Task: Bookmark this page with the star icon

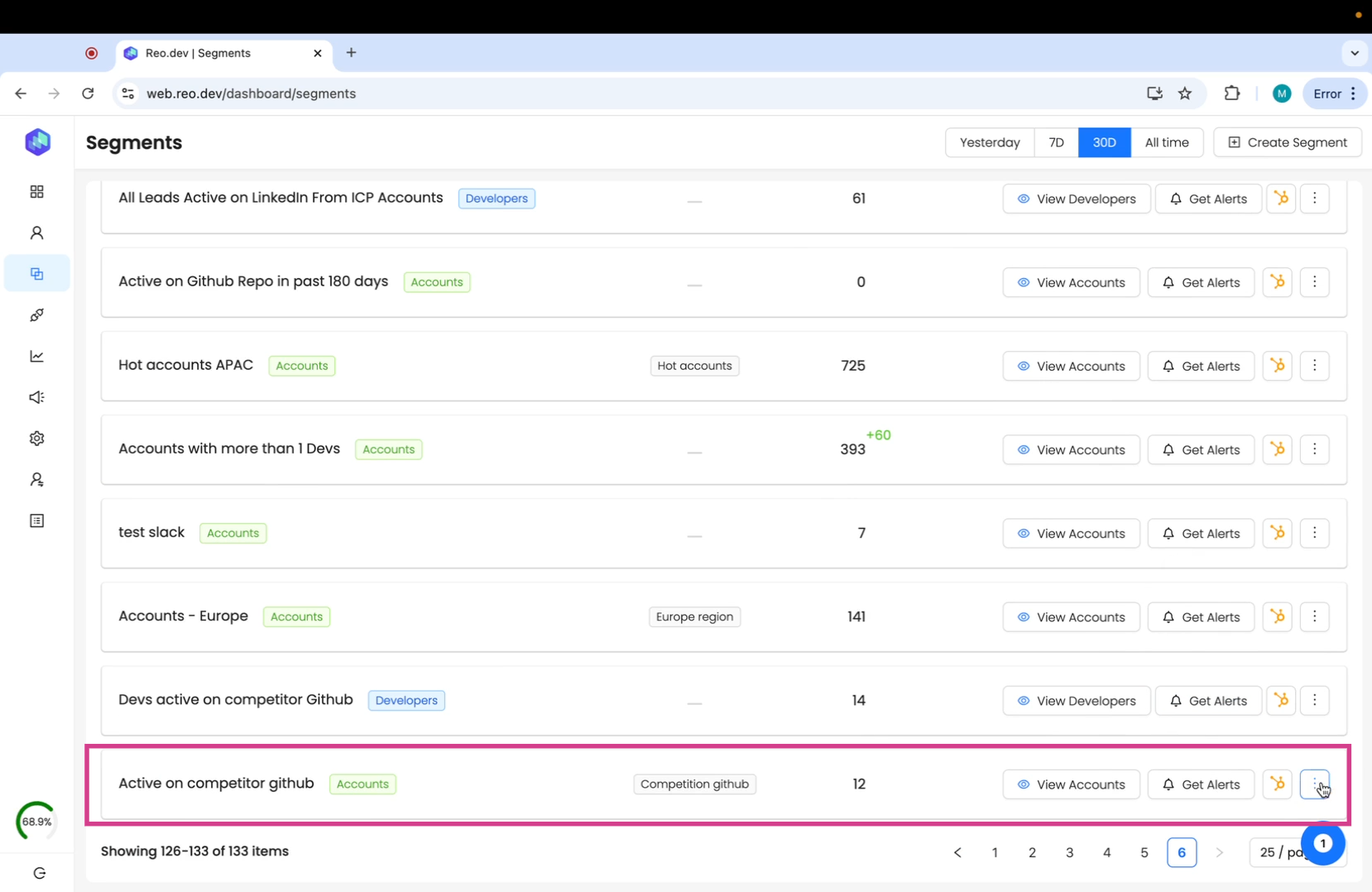Action: coord(1185,94)
